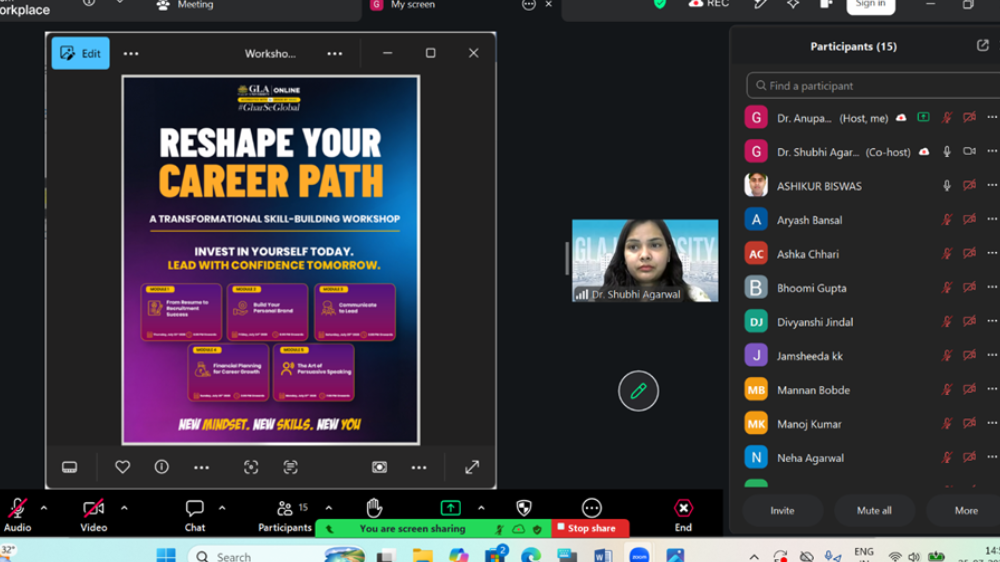
Task: Click Mute all button
Action: point(874,510)
